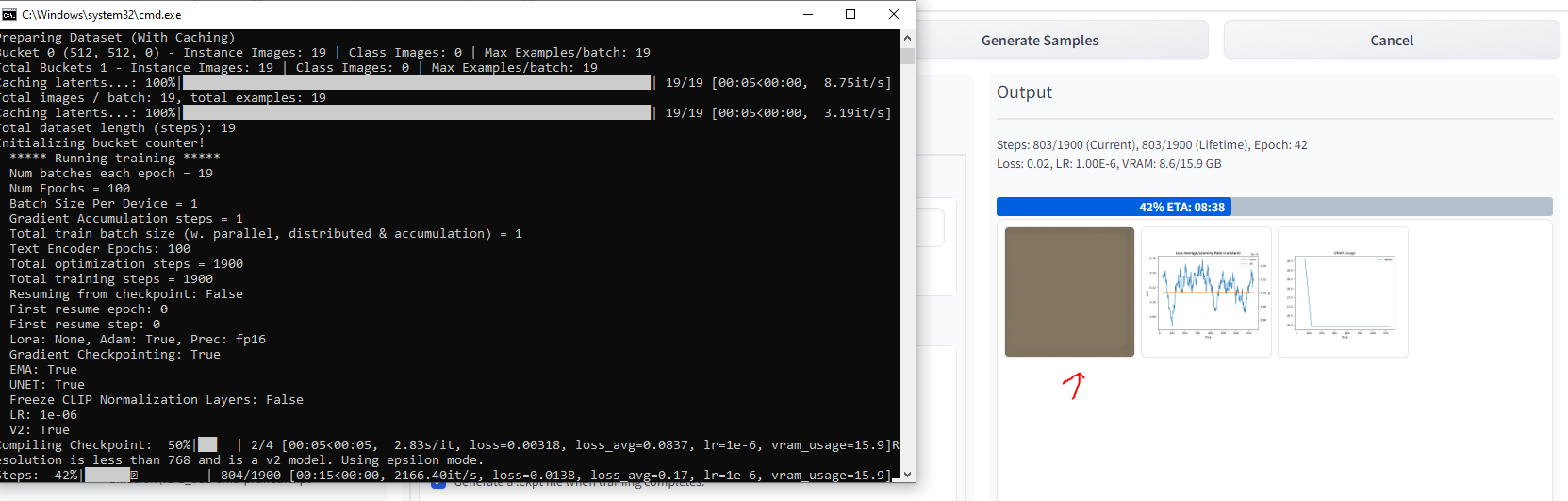Click 'UNET: True' console line
Image resolution: width=1568 pixels, height=501 pixels.
pyautogui.click(x=47, y=385)
